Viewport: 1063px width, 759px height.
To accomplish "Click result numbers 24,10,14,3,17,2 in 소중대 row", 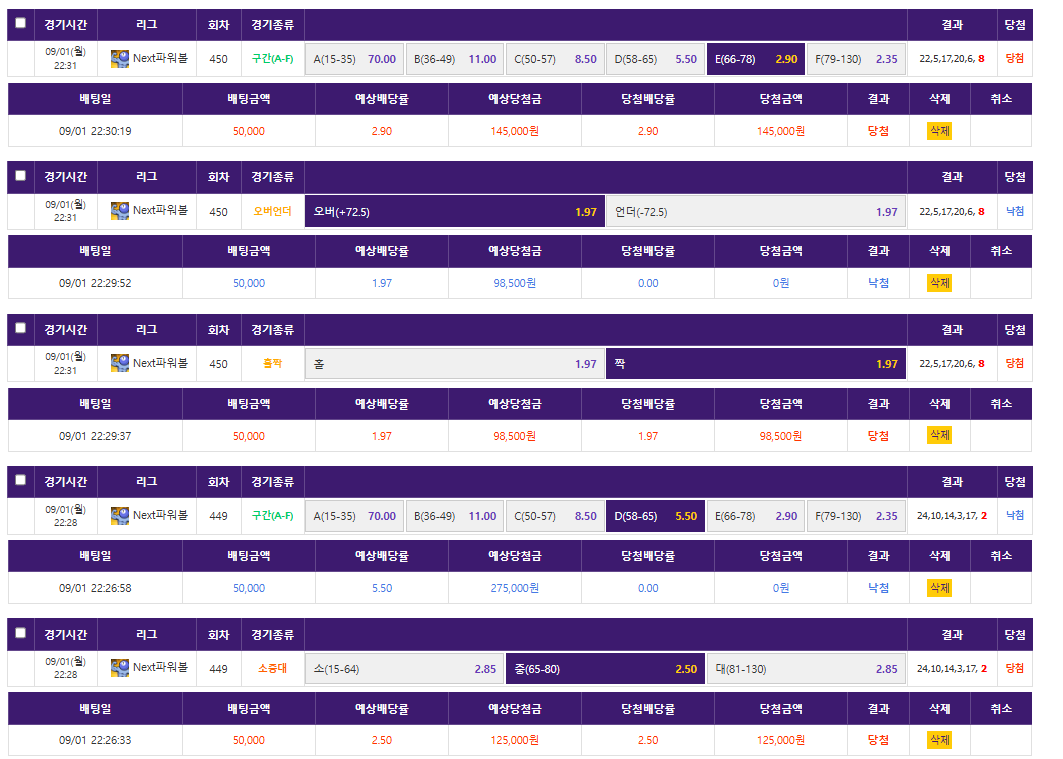I will 952,668.
